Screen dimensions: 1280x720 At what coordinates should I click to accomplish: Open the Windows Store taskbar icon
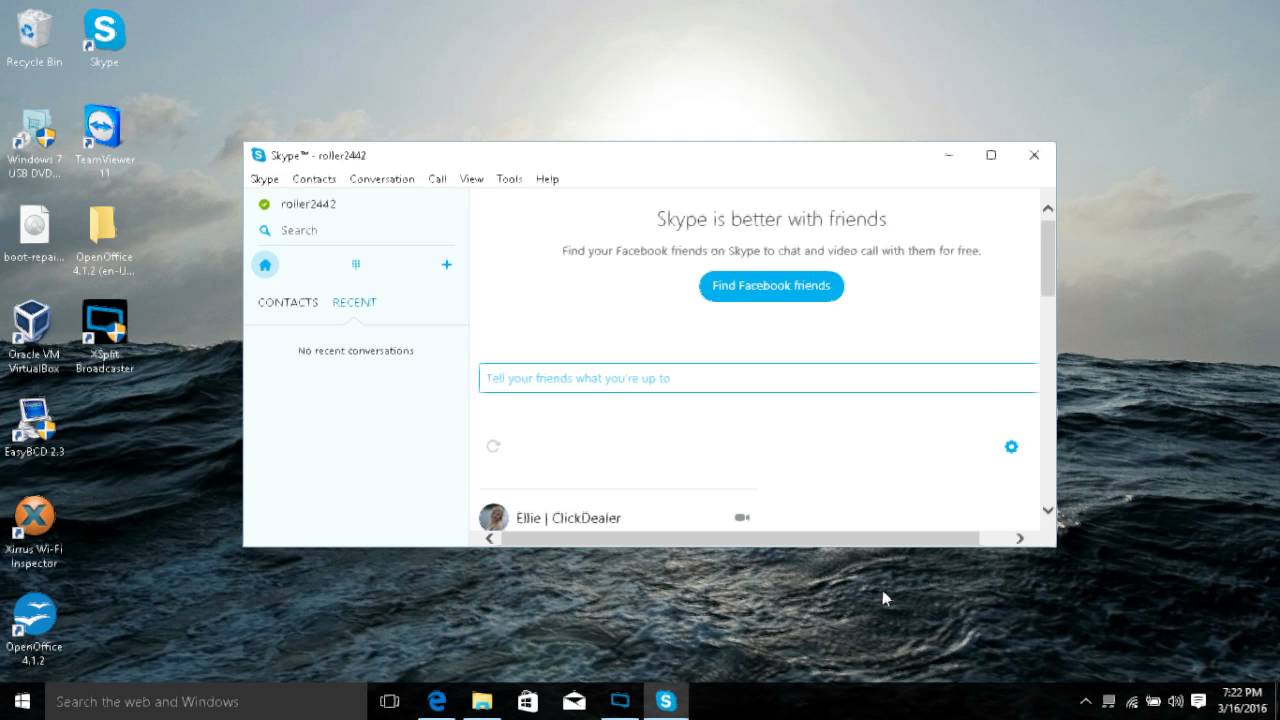coord(528,701)
